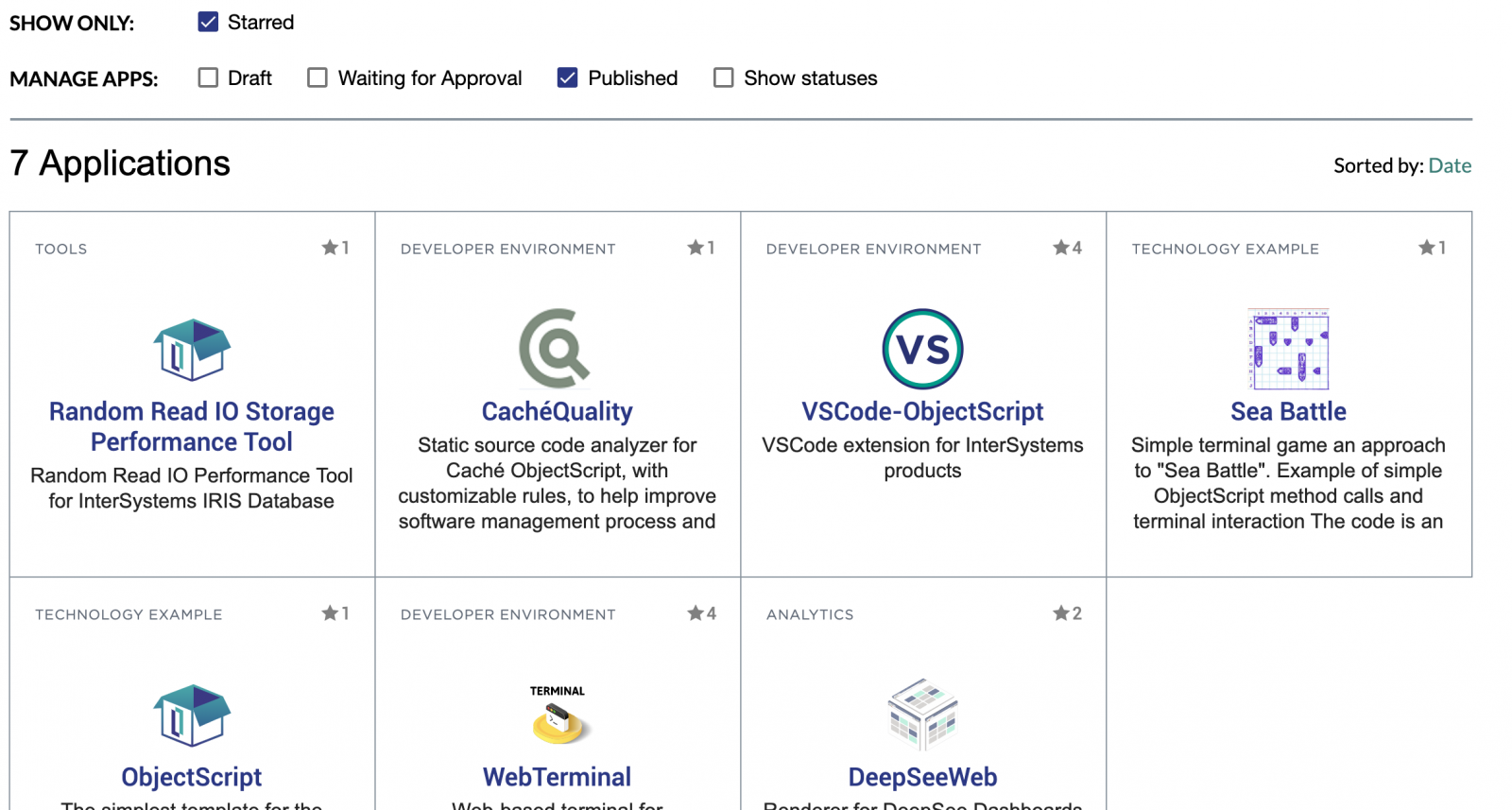Image resolution: width=1512 pixels, height=810 pixels.
Task: Uncheck the Published checkbox
Action: tap(567, 78)
